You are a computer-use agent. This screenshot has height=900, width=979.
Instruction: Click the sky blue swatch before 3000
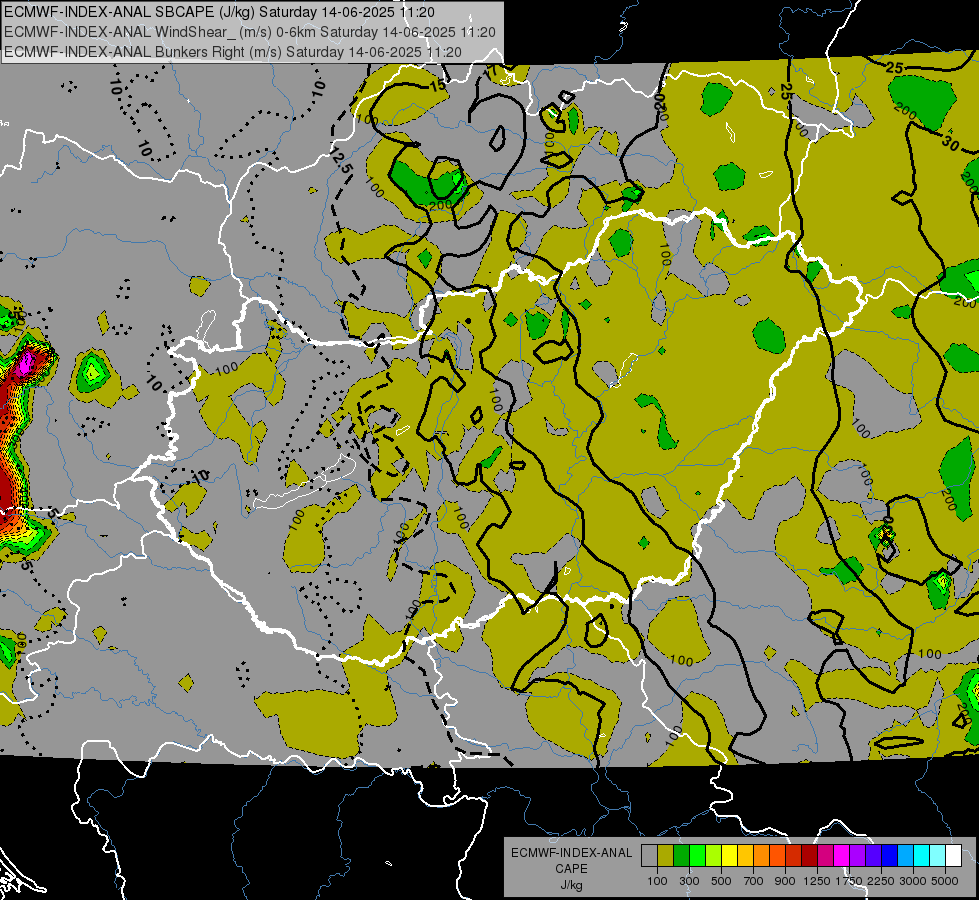point(905,856)
